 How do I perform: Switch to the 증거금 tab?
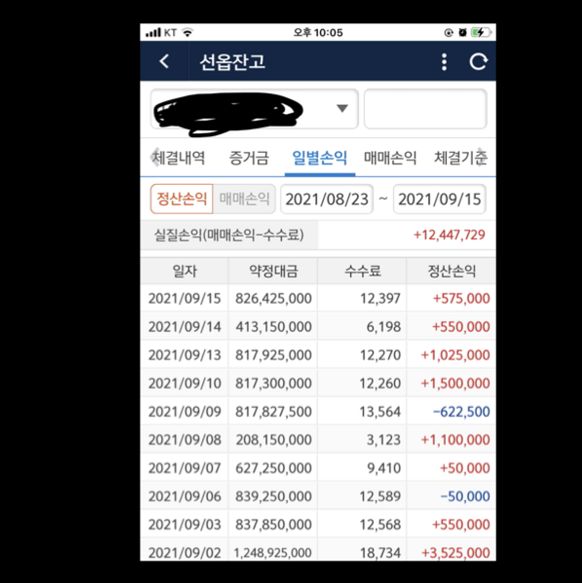tap(248, 158)
